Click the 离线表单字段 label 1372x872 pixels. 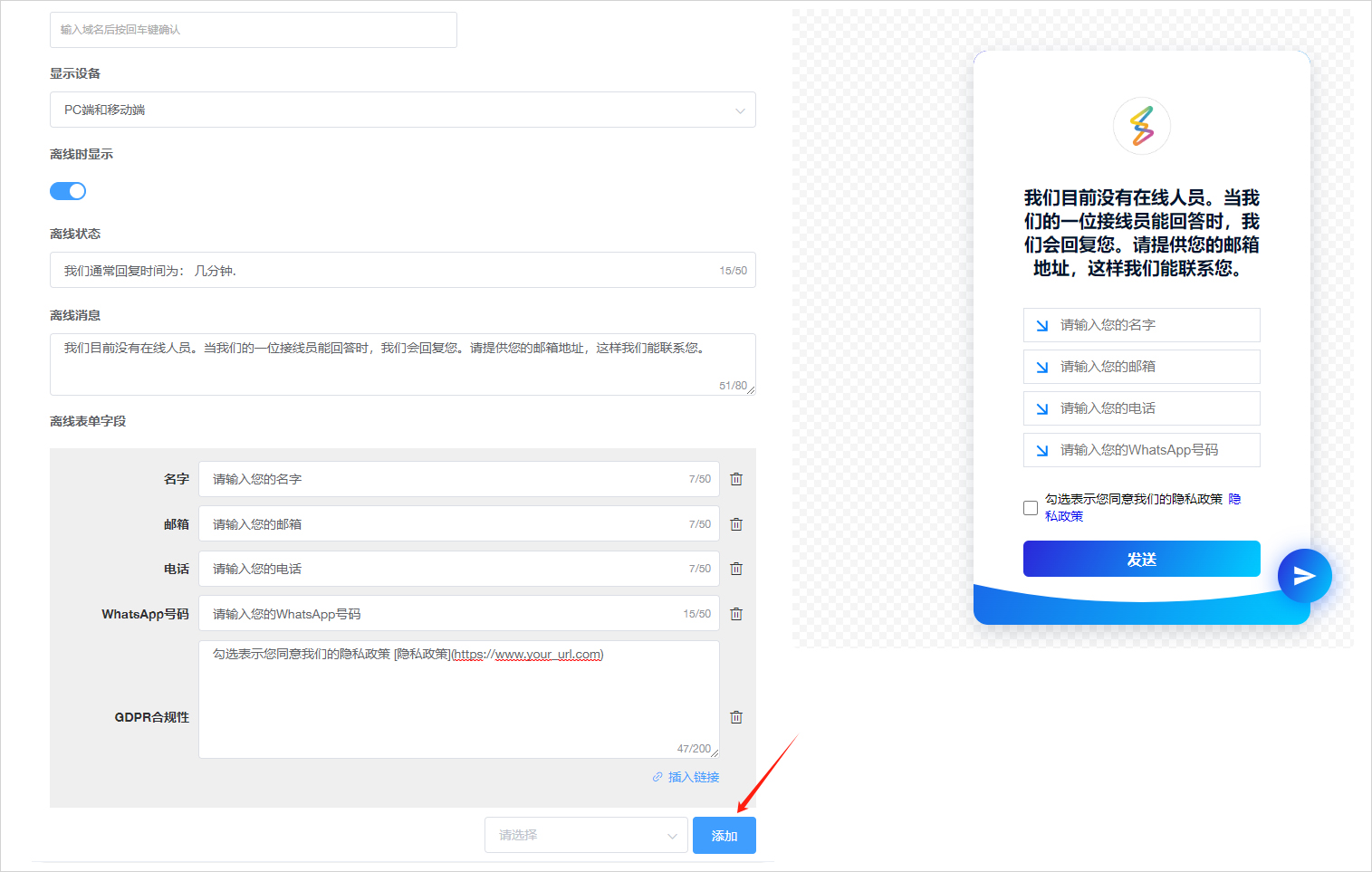point(88,421)
